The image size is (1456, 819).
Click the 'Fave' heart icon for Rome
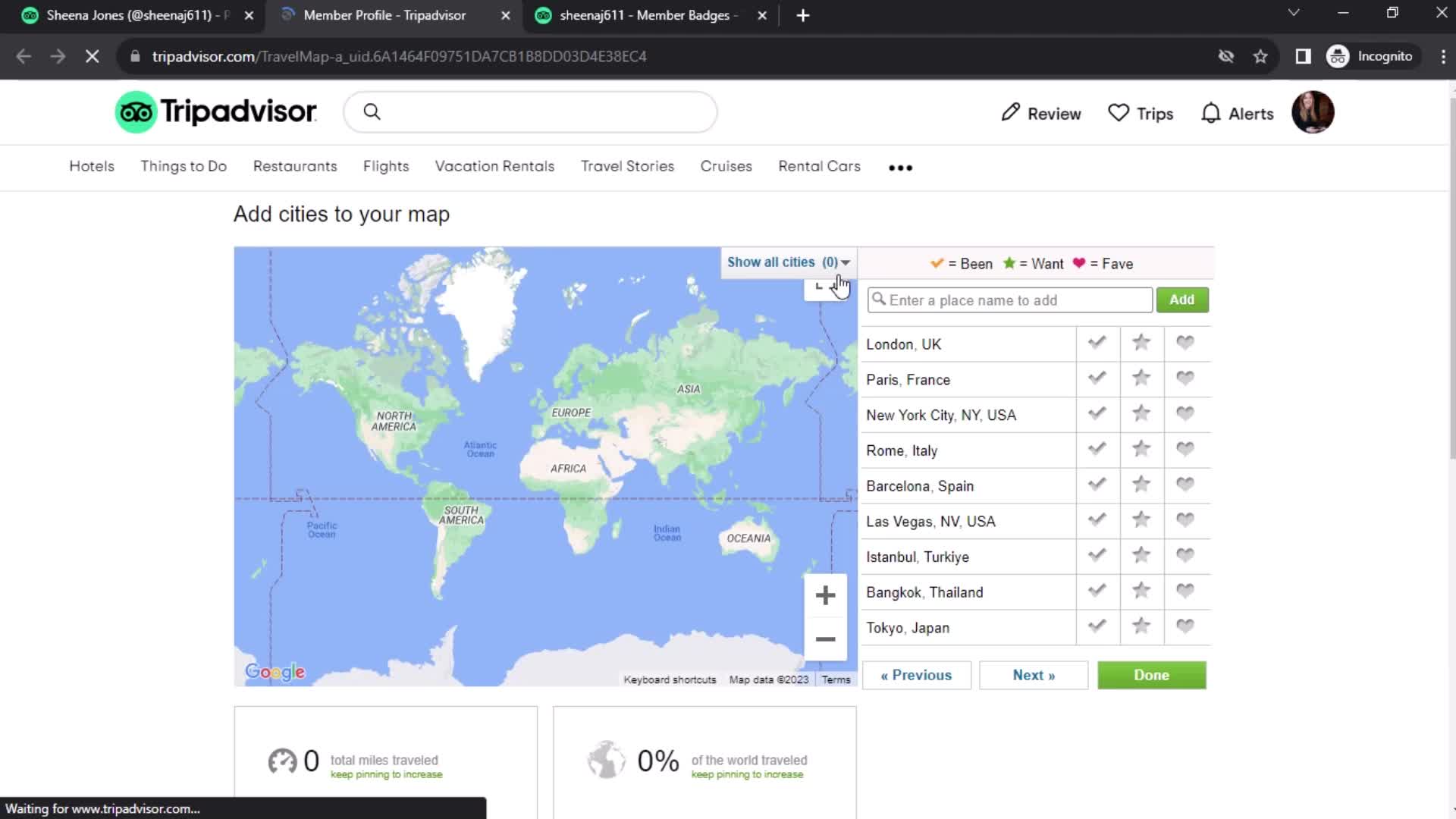tap(1185, 449)
